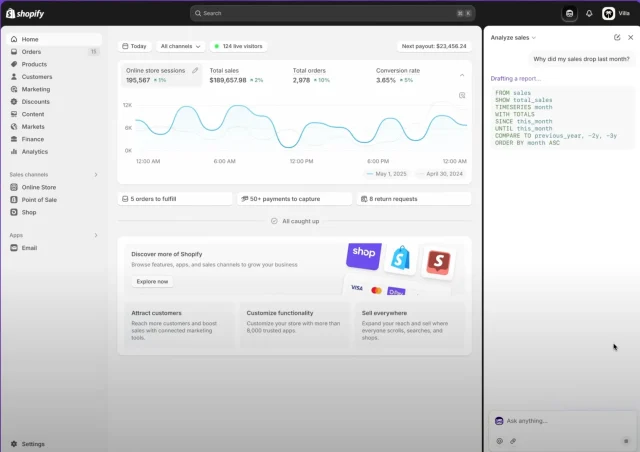
Task: Click the Analytics bar chart icon
Action: point(14,151)
